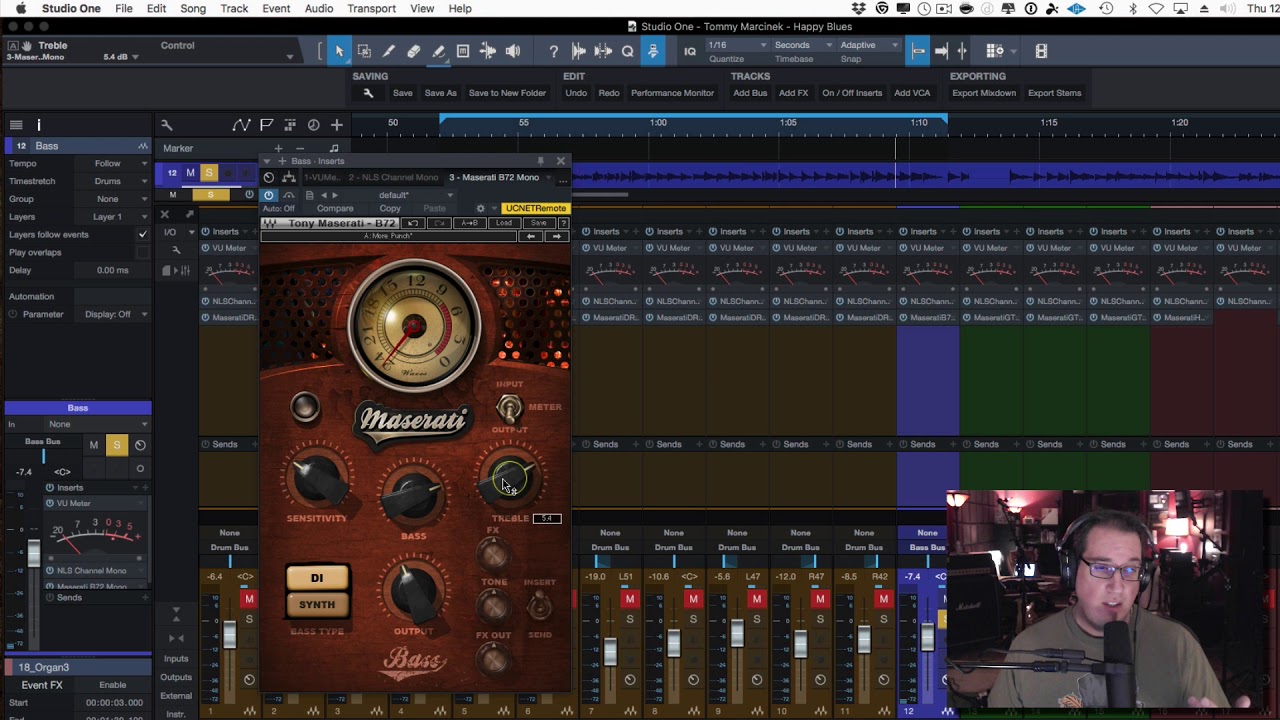Viewport: 1280px width, 720px height.
Task: Toggle Mute on Bass track 12
Action: 190,173
